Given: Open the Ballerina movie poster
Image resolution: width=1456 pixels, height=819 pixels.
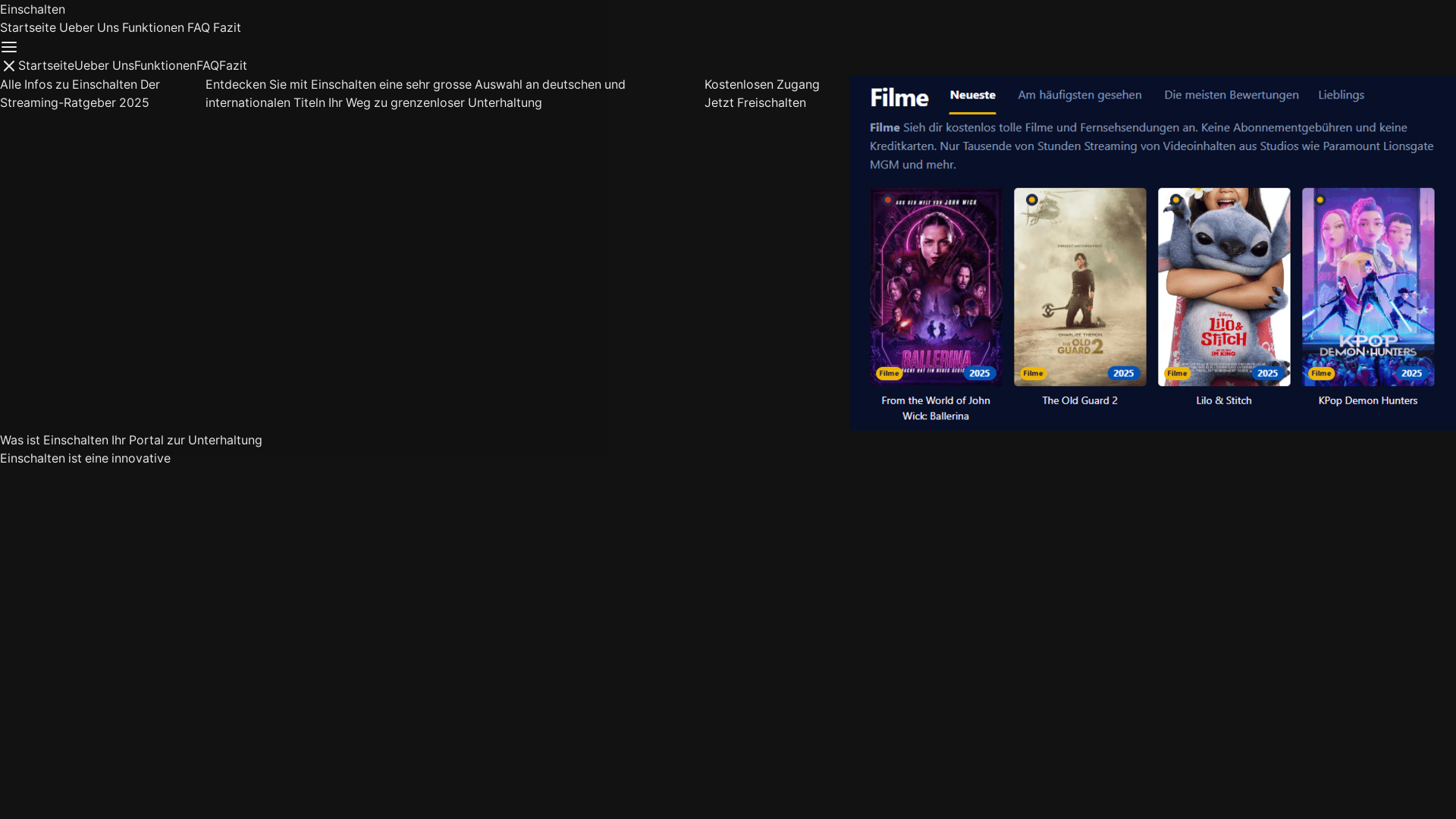Looking at the screenshot, I should click(x=936, y=287).
